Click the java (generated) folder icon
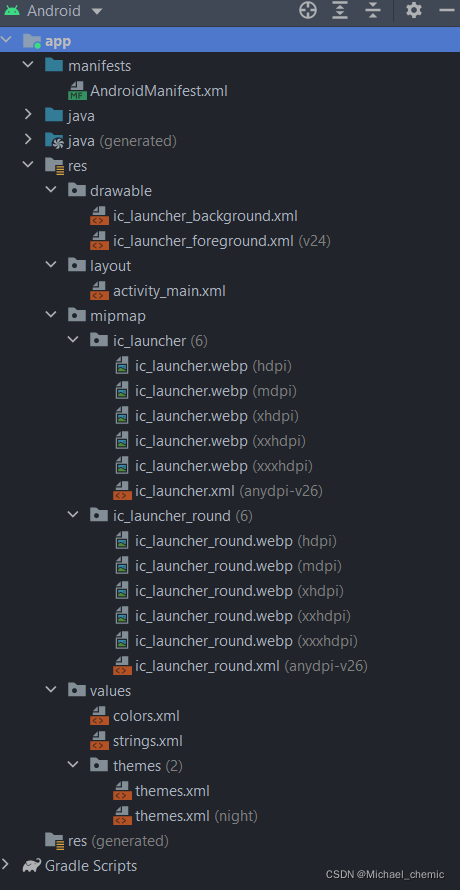Screen dimensions: 460x890 [54, 141]
